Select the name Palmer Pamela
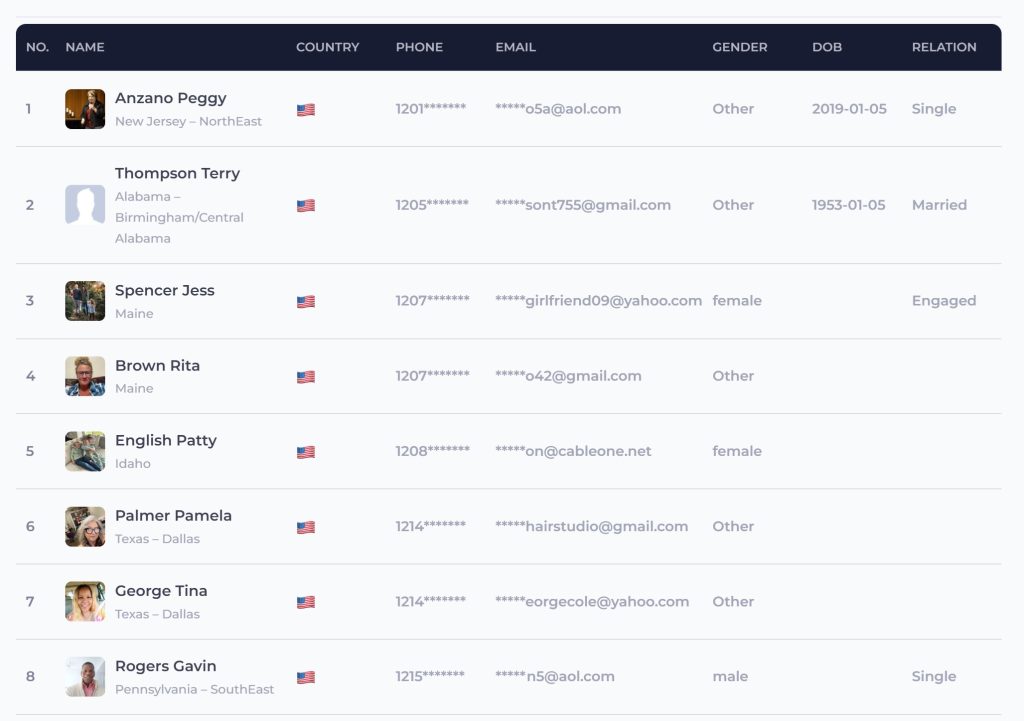Image resolution: width=1024 pixels, height=721 pixels. [x=173, y=515]
